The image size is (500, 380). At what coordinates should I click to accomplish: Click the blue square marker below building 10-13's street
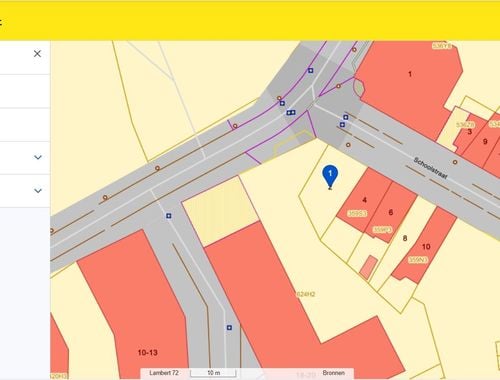pyautogui.click(x=229, y=328)
